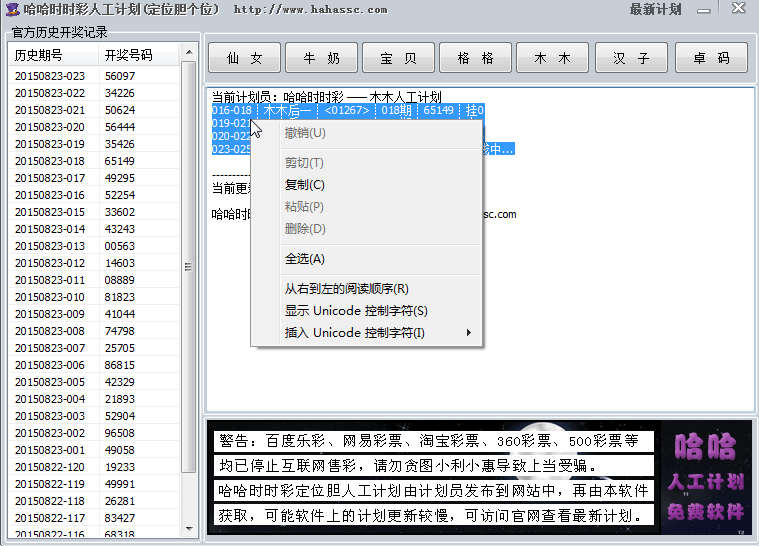Viewport: 759px width, 546px height.
Task: Close the window with the X button
Action: tap(739, 8)
